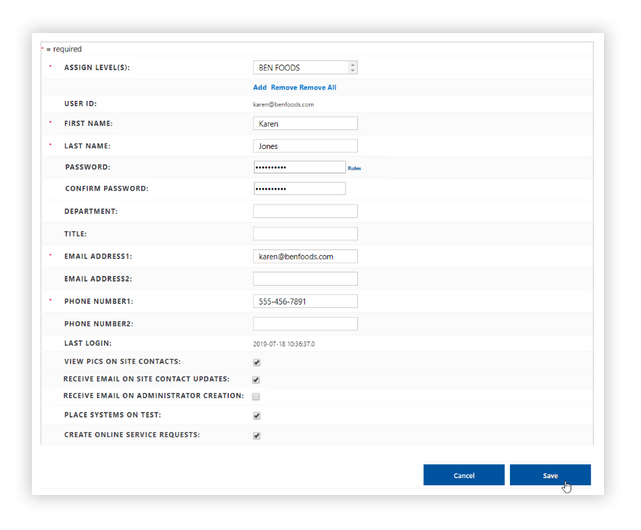Screen dimensions: 641x530
Task: Focus the empty Department field
Action: pyautogui.click(x=305, y=211)
